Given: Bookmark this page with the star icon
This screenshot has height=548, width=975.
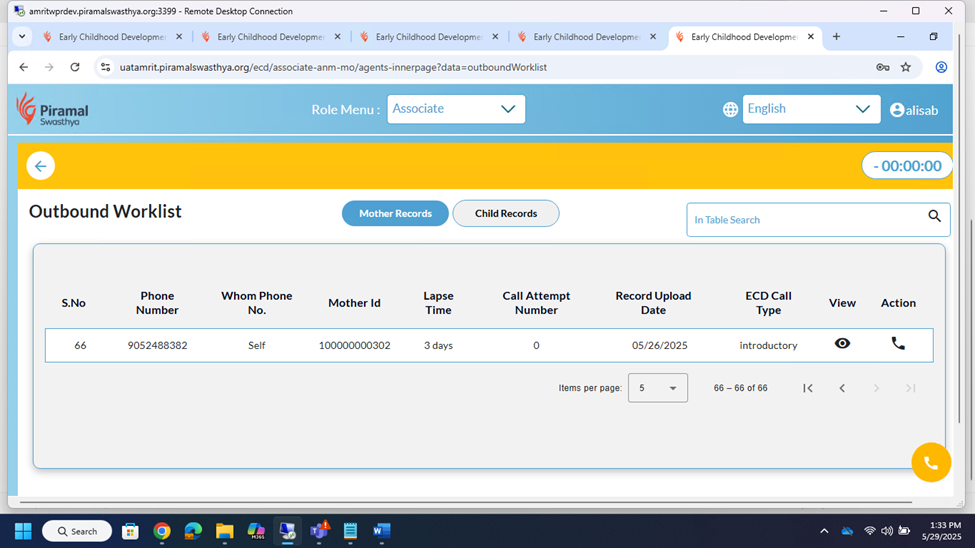Looking at the screenshot, I should point(905,67).
